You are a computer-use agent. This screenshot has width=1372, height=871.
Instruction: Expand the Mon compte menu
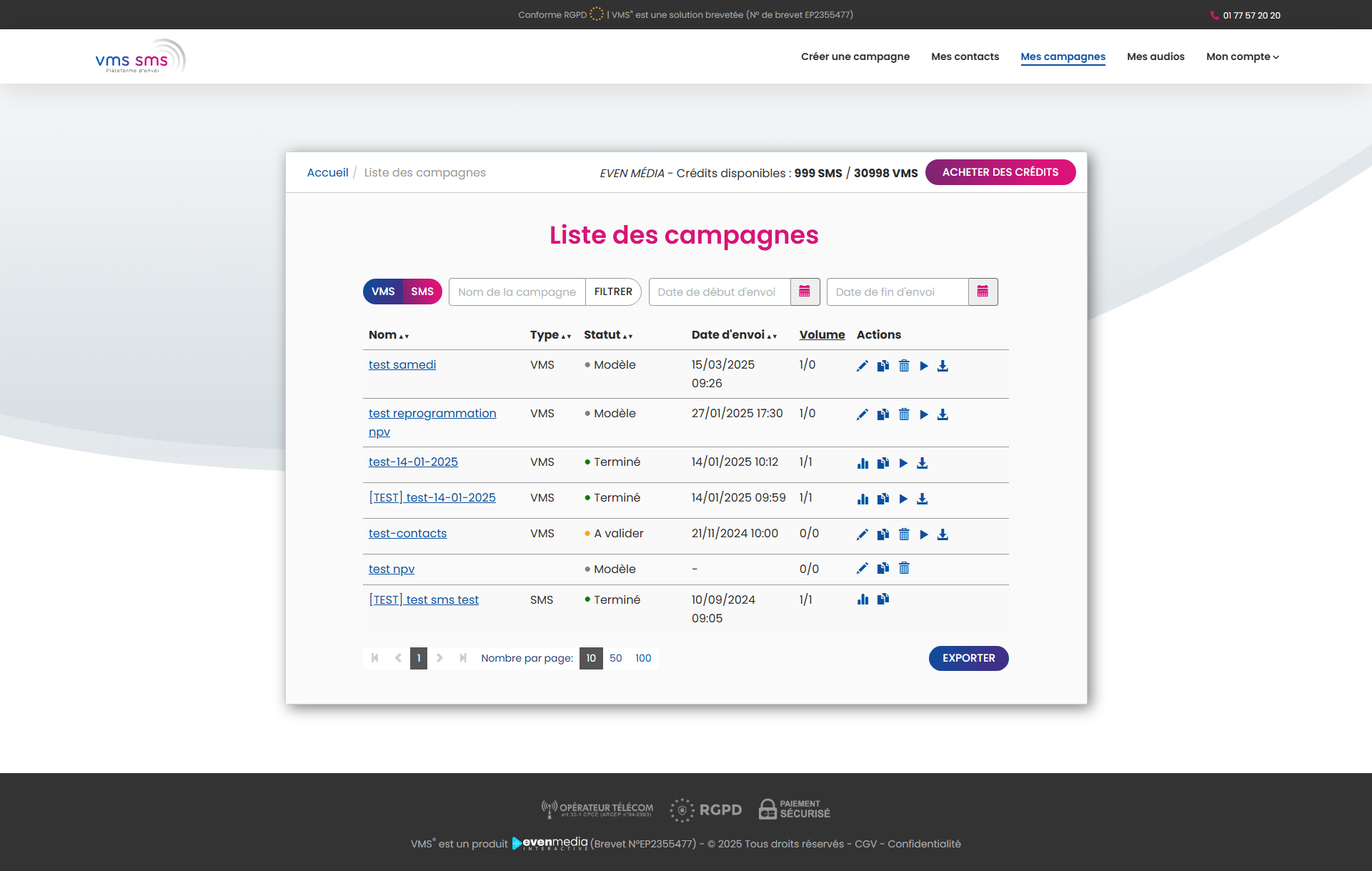click(x=1243, y=56)
